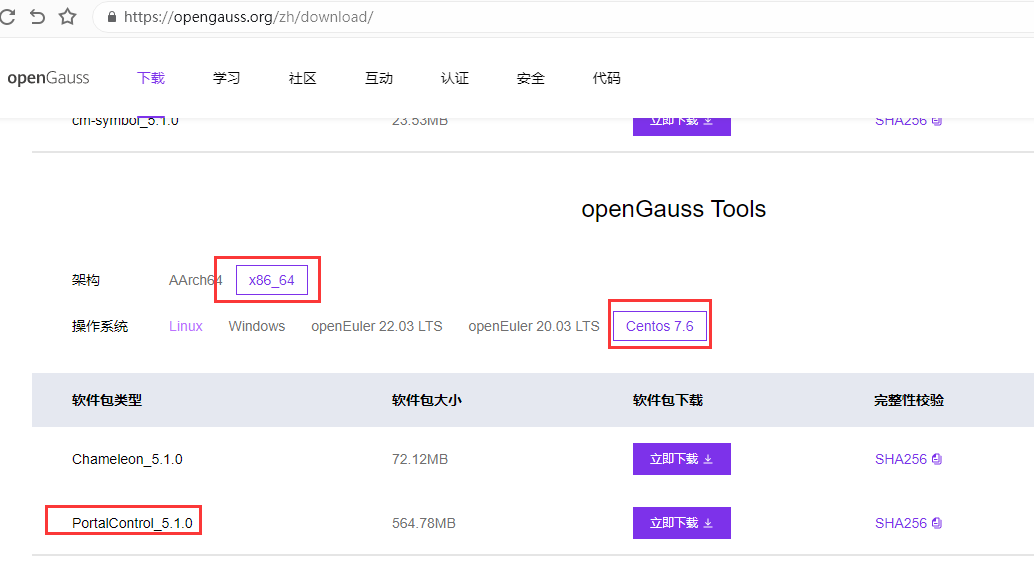Screen dimensions: 1034x579
Task: Open the 下载 navigation menu
Action: (151, 78)
